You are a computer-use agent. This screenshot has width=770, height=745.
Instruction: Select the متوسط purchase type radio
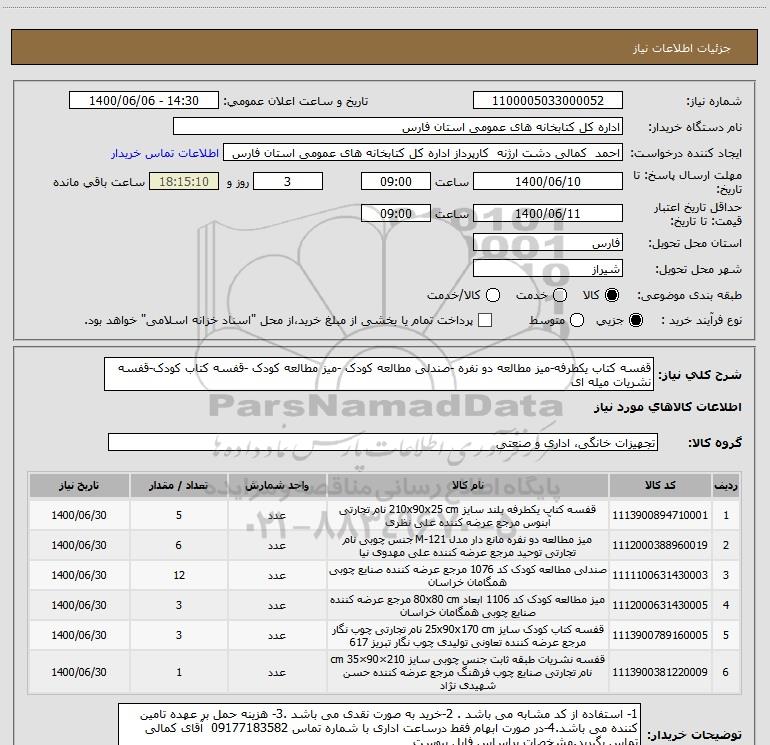(x=577, y=320)
